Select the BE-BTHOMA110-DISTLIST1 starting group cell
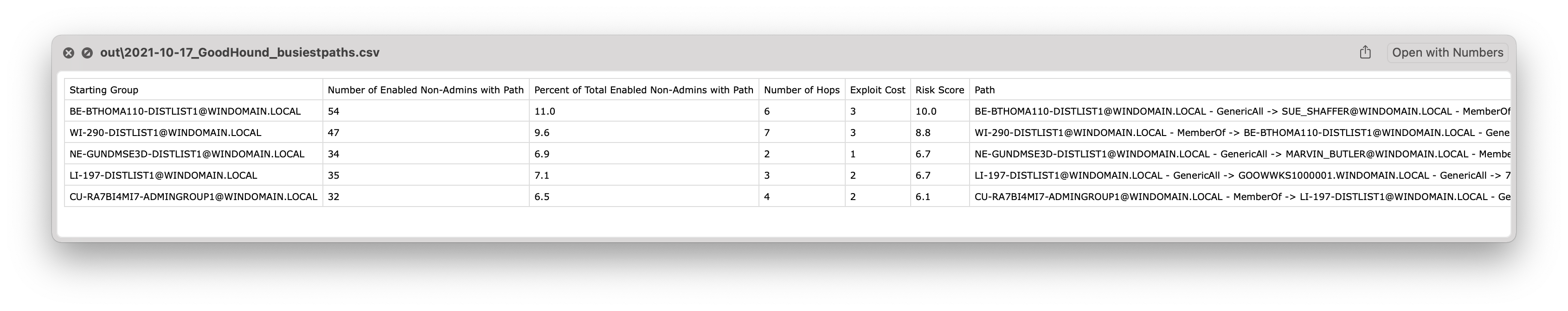Image resolution: width=1568 pixels, height=311 pixels. click(185, 111)
